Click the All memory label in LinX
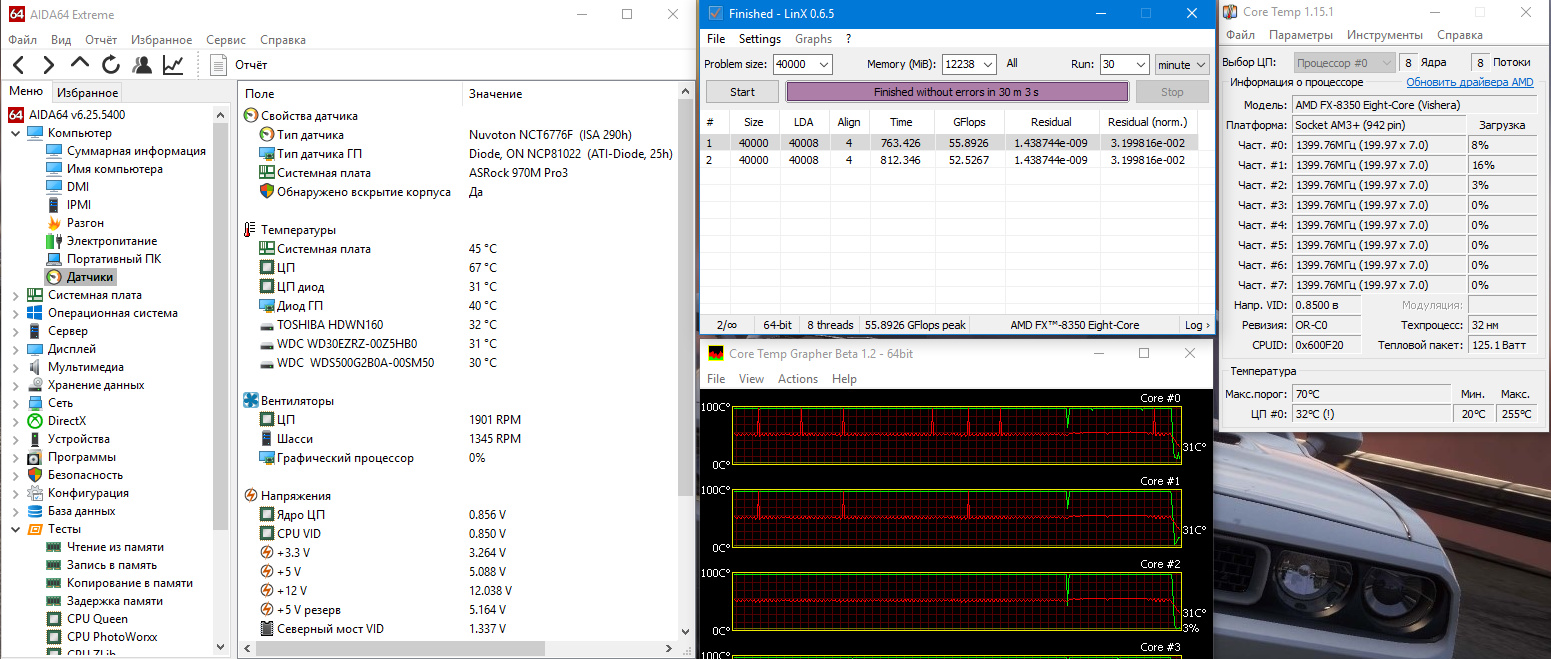The width and height of the screenshot is (1551, 659). (1012, 63)
